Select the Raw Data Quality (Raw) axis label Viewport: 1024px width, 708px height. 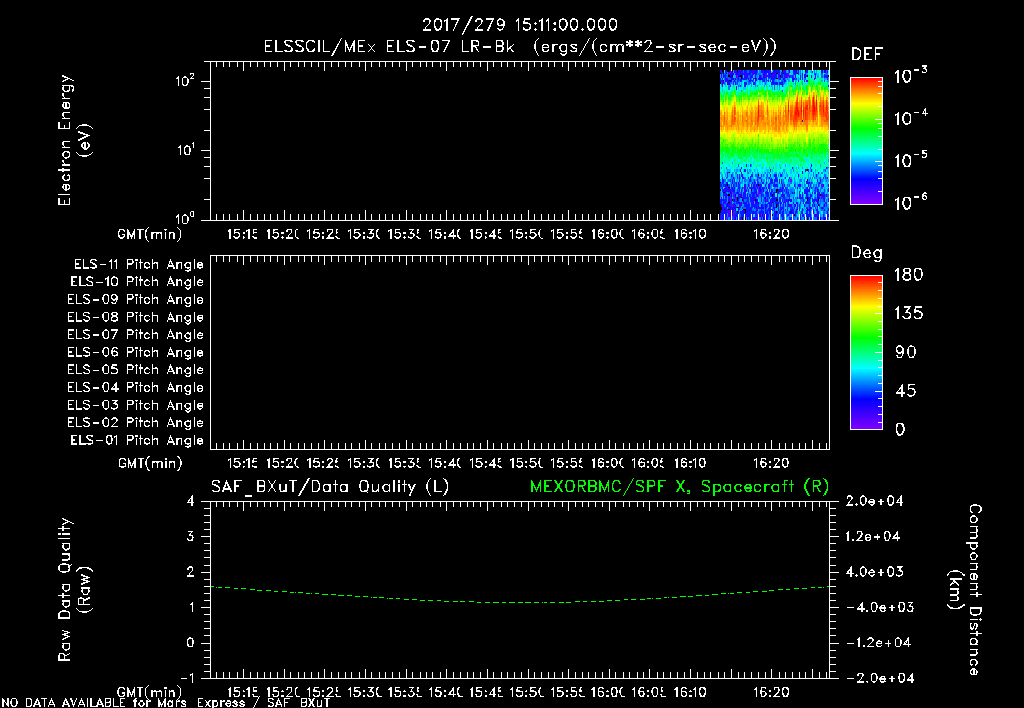pos(74,589)
